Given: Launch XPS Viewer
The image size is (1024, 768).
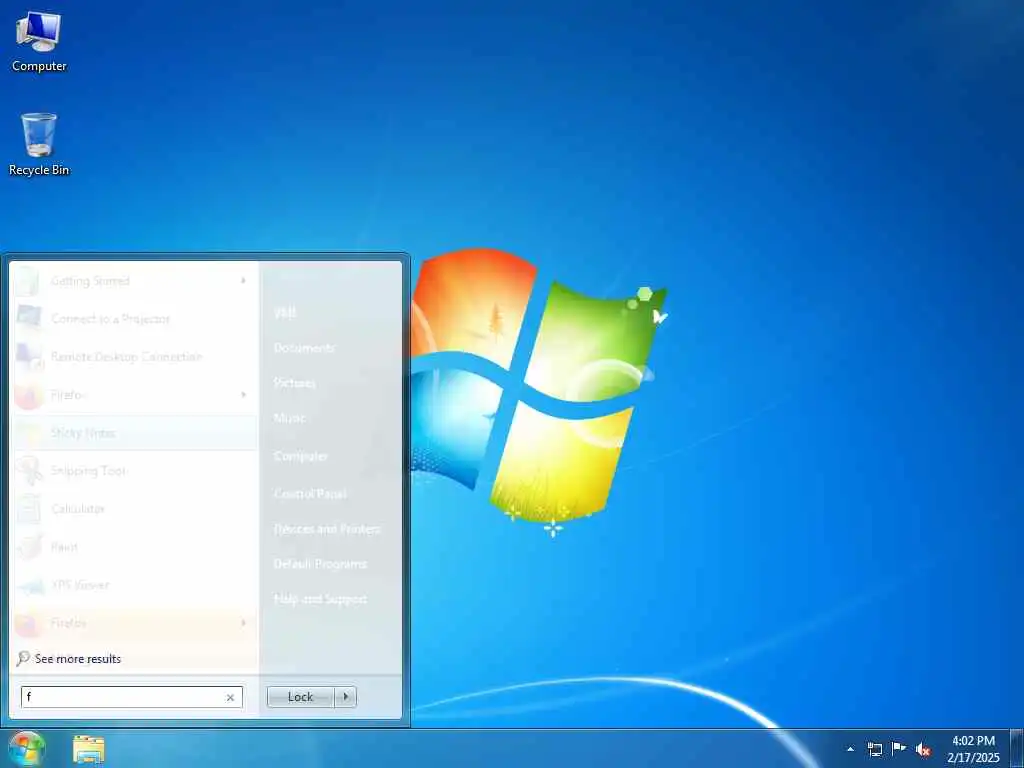Looking at the screenshot, I should point(135,584).
